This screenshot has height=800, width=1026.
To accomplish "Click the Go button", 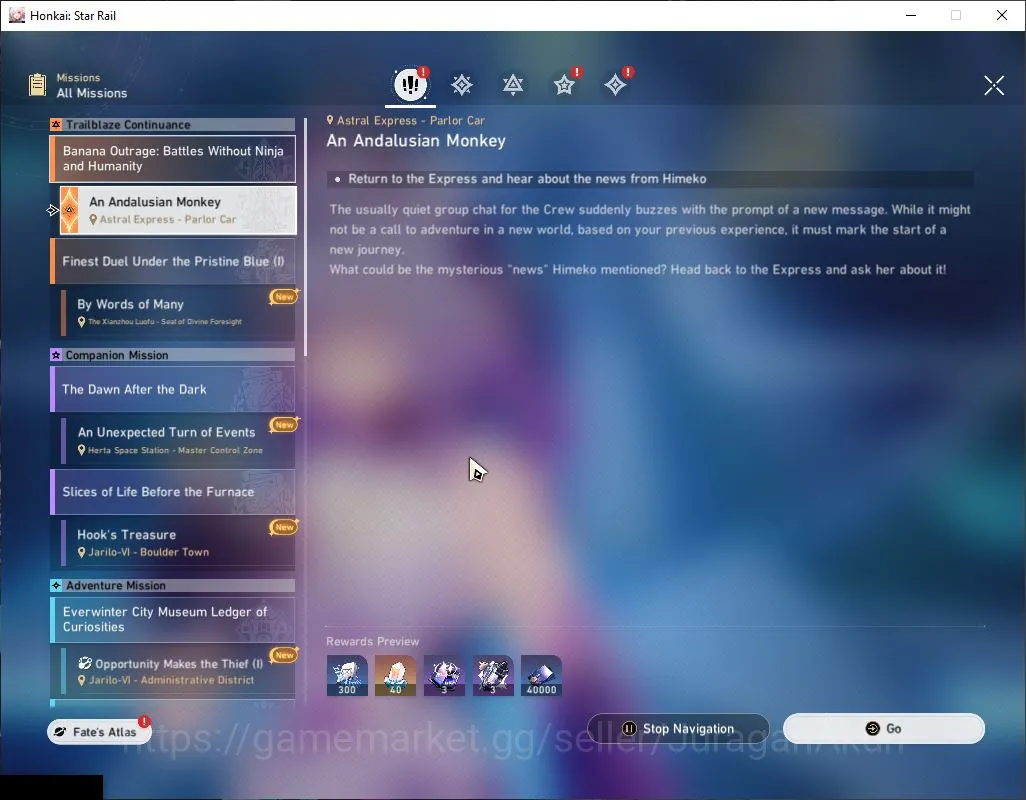I will 884,729.
